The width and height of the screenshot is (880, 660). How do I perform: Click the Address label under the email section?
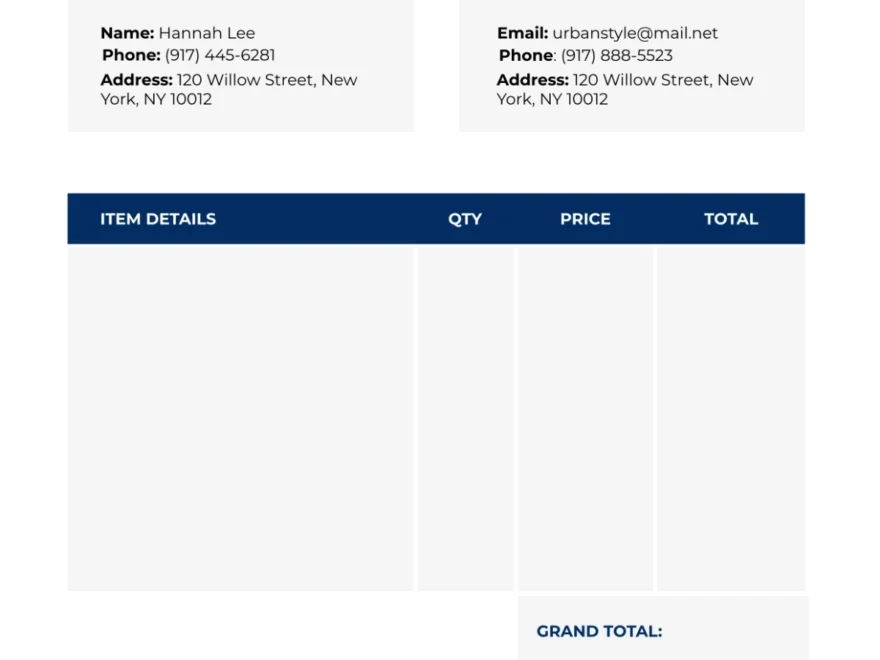pos(532,80)
